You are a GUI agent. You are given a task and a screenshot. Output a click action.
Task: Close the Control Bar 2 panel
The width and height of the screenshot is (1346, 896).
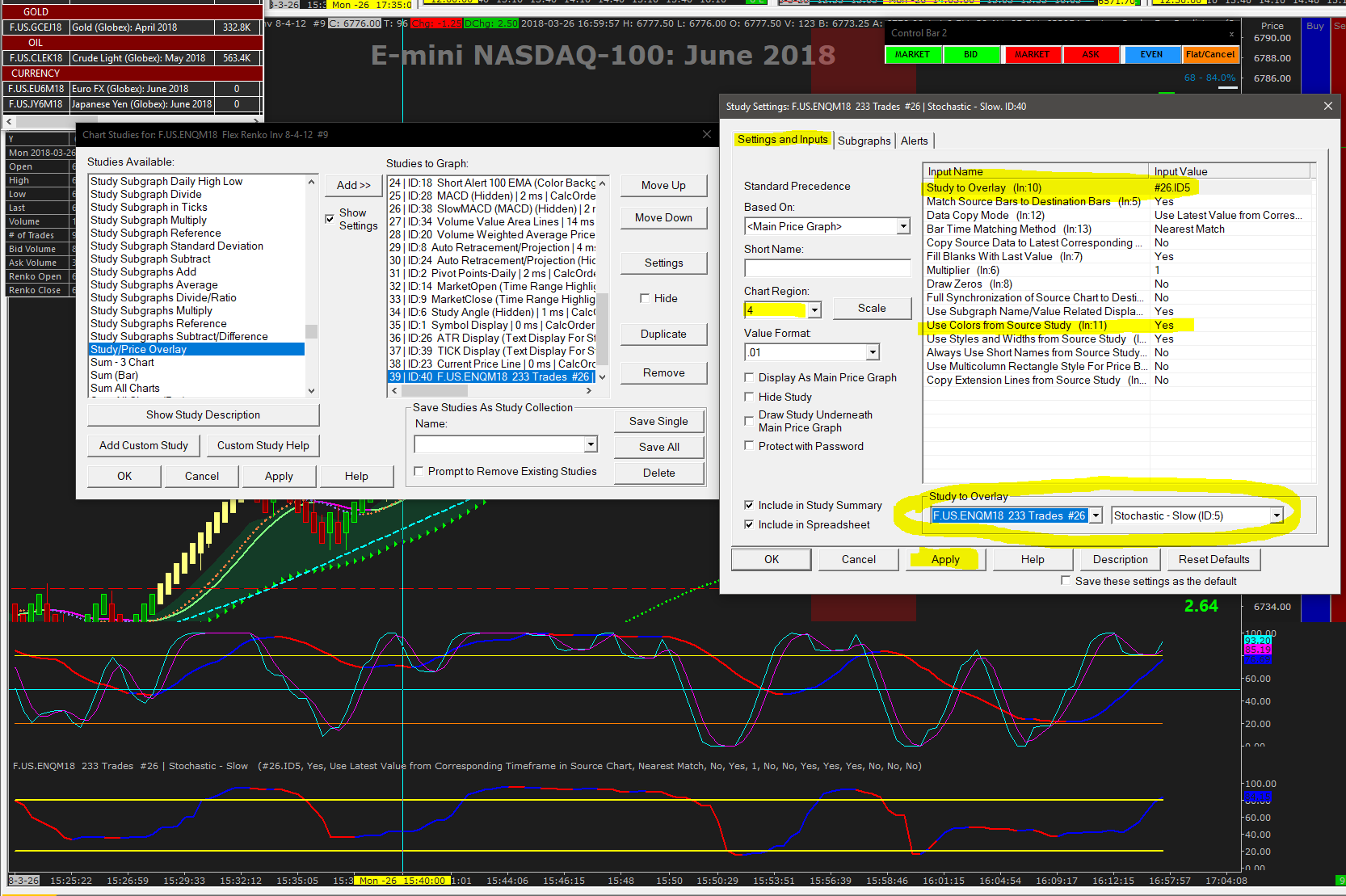1231,34
